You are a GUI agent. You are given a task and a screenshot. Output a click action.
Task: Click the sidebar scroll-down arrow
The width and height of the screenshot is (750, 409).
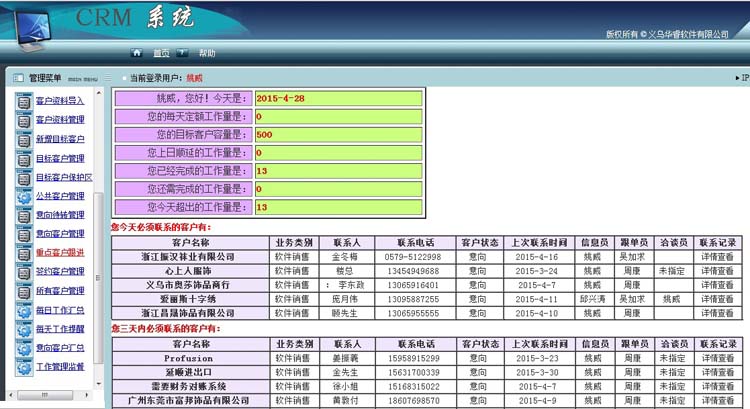[99, 384]
